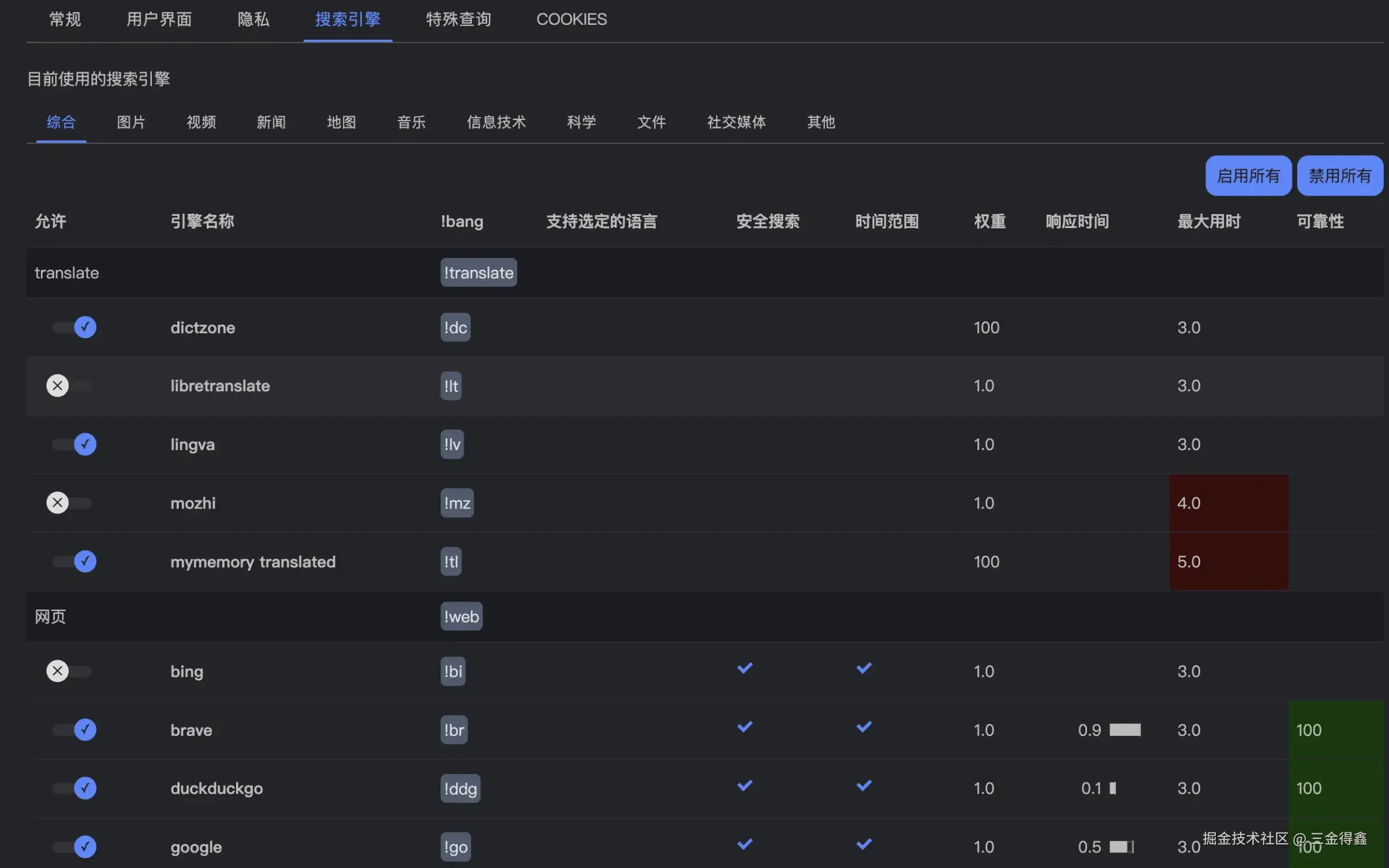Select the 图片 category tab
Viewport: 1389px width, 868px height.
click(131, 122)
